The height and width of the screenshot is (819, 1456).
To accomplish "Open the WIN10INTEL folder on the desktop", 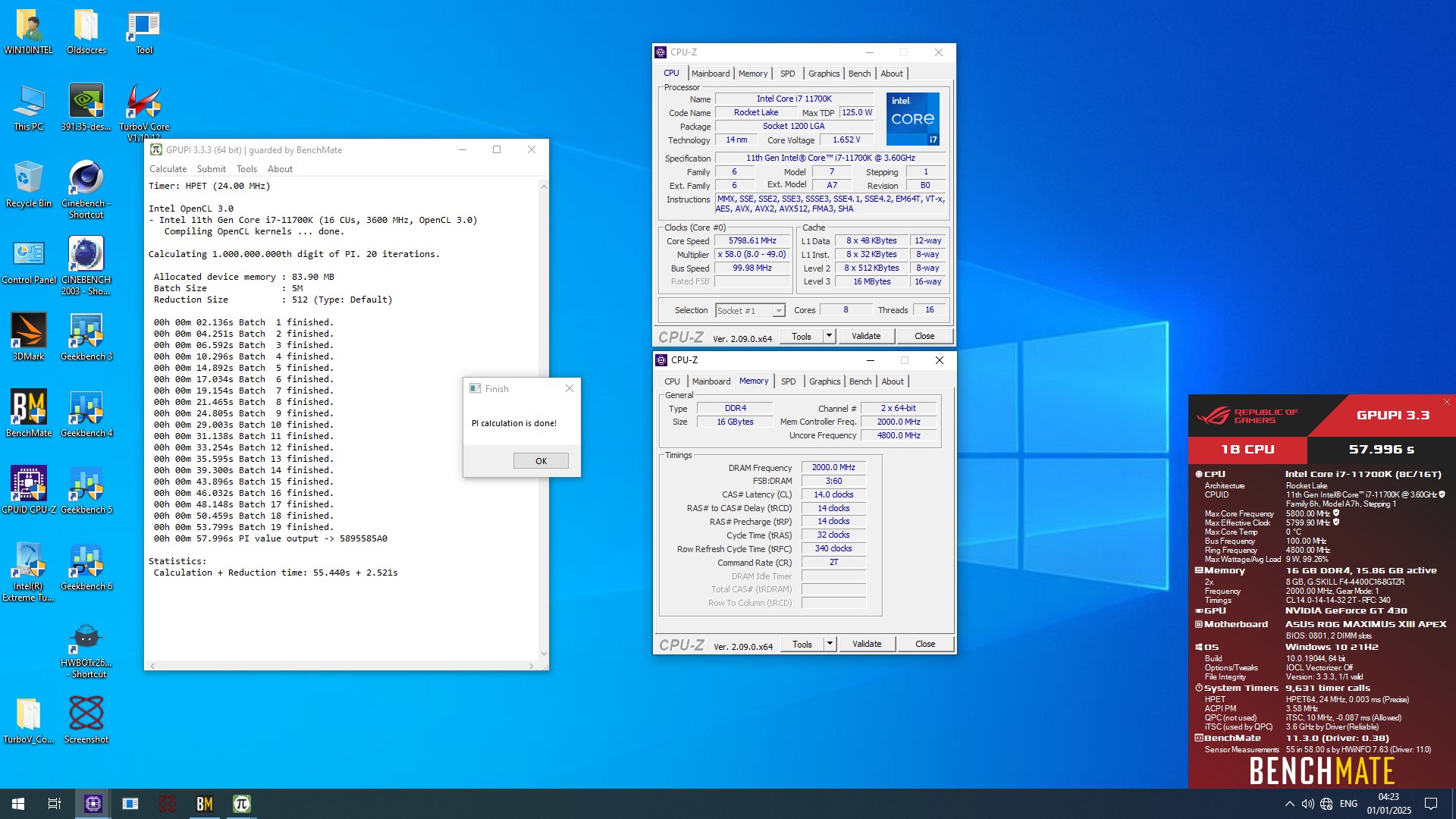I will coord(29,32).
